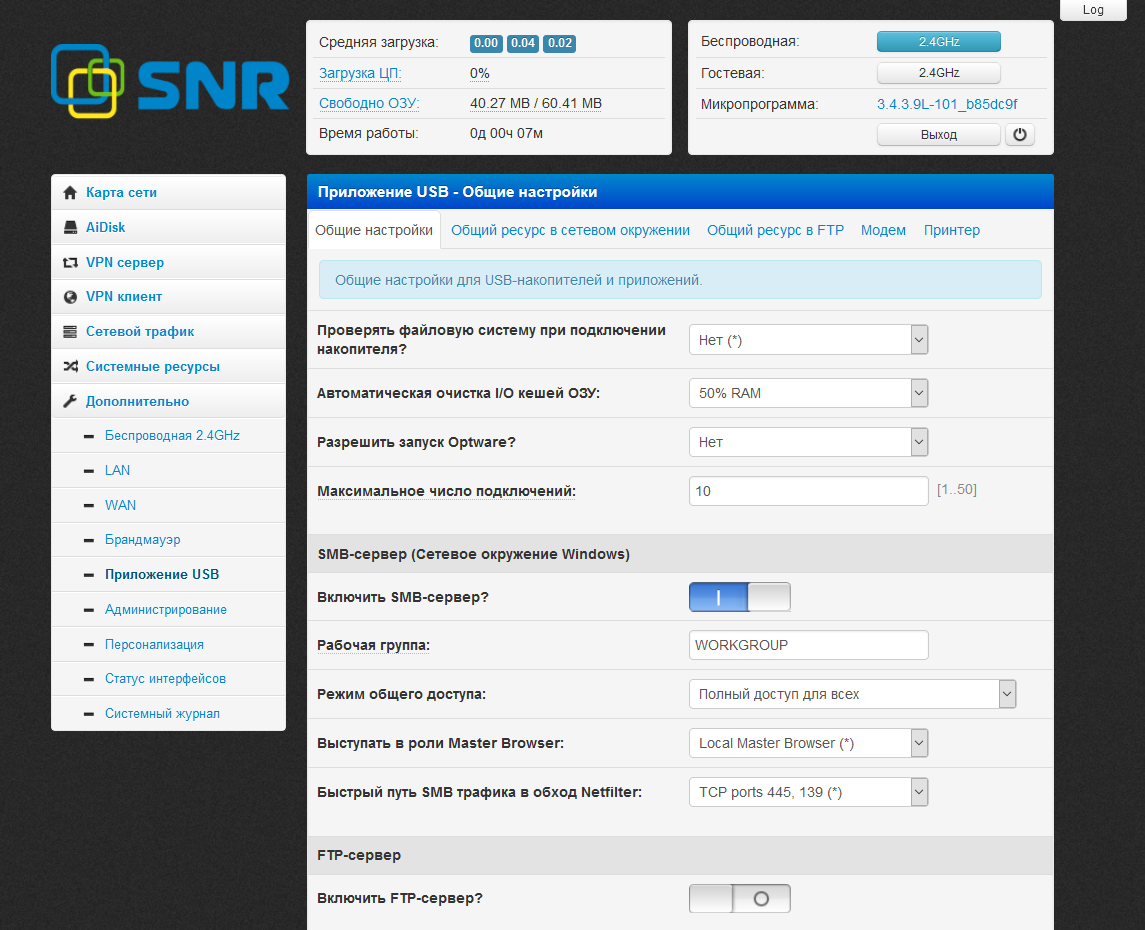
Task: Click the disk icon beside AiDisk
Action: click(70, 228)
